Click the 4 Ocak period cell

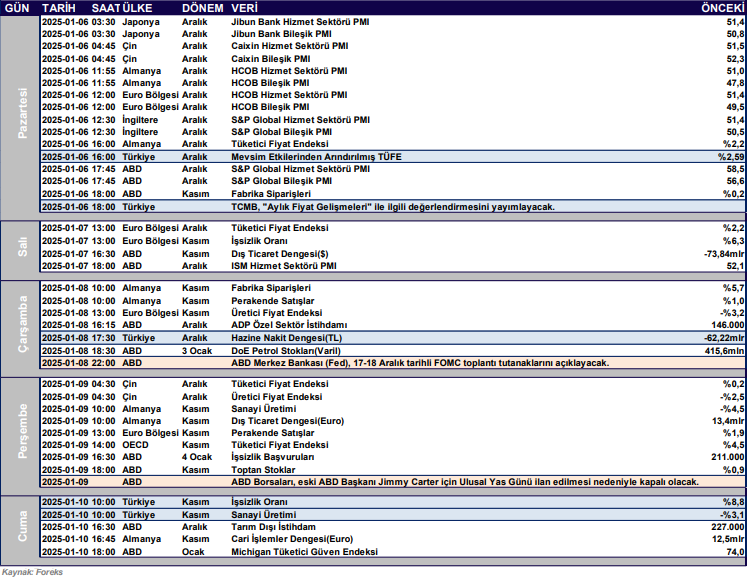pos(197,457)
